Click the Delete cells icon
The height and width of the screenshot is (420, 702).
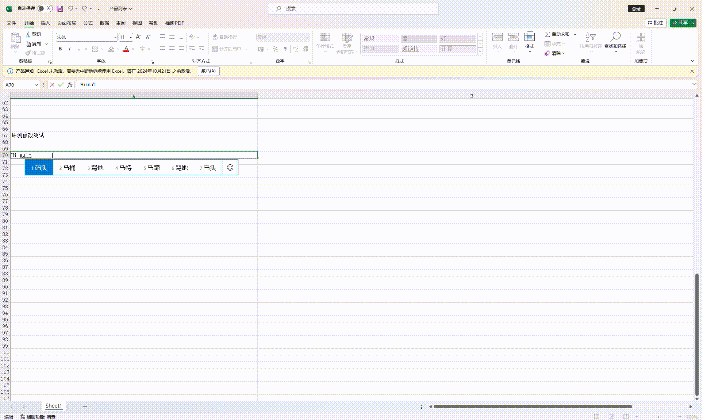pyautogui.click(x=513, y=37)
